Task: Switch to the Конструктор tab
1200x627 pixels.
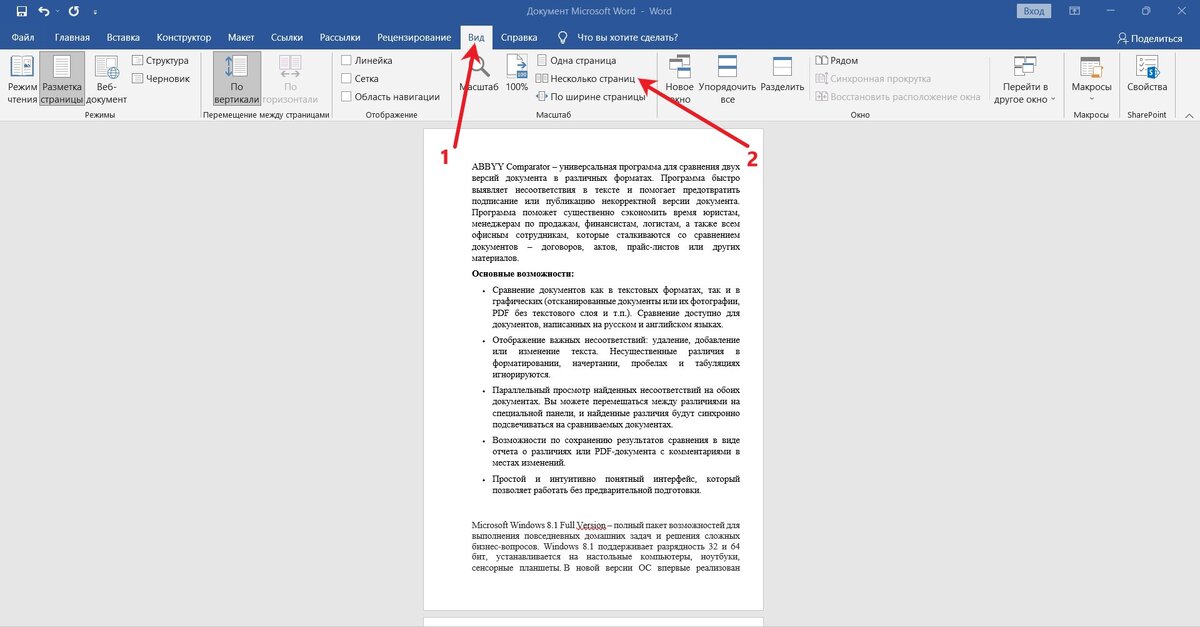Action: (x=182, y=37)
